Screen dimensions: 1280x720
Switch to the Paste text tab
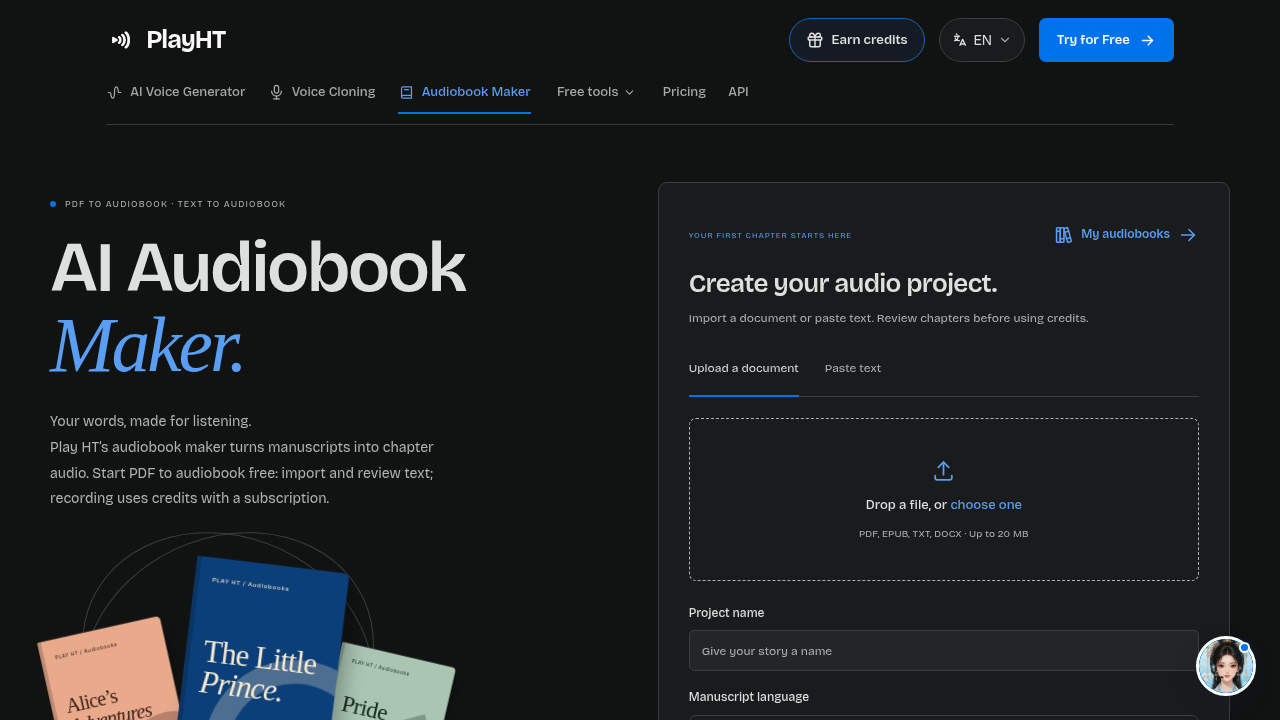(x=853, y=368)
